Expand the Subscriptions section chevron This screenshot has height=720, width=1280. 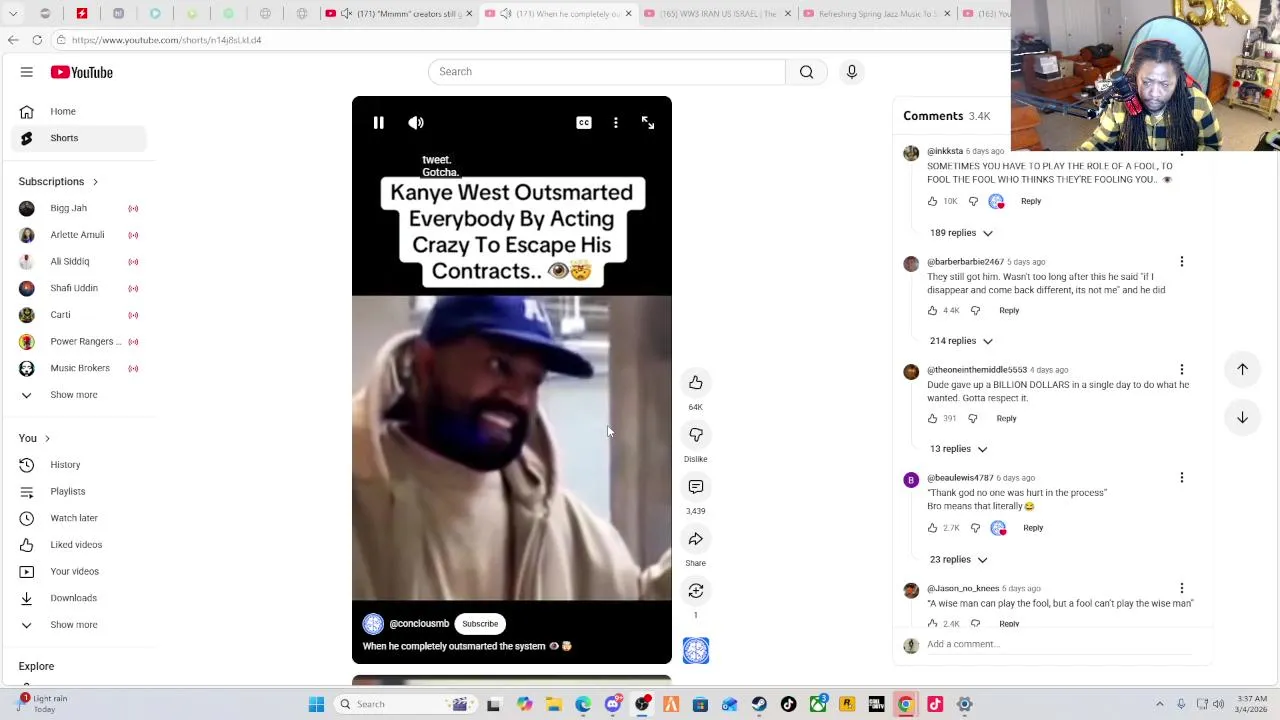click(x=95, y=182)
